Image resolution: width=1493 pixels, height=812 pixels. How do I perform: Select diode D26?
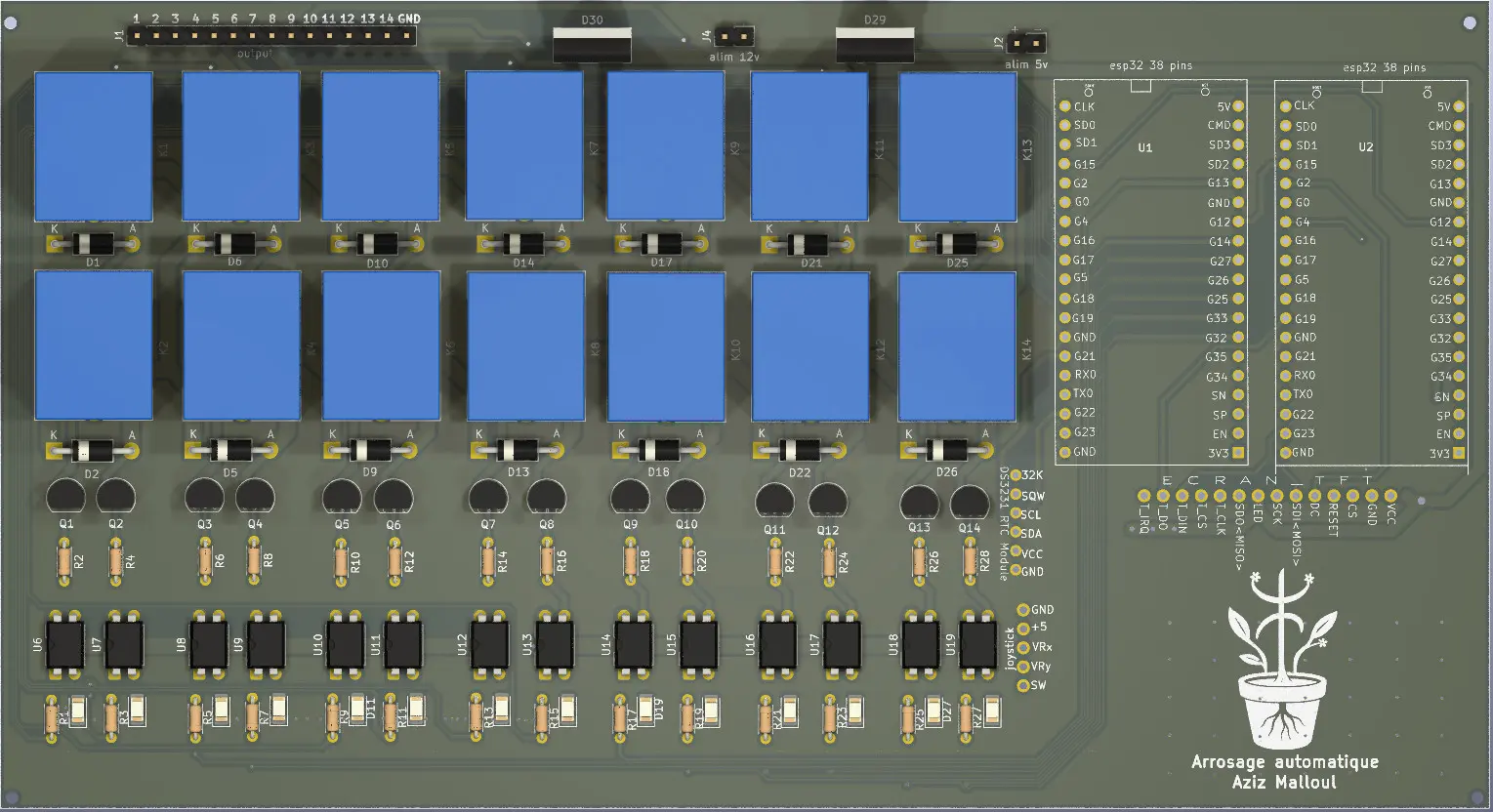click(947, 450)
